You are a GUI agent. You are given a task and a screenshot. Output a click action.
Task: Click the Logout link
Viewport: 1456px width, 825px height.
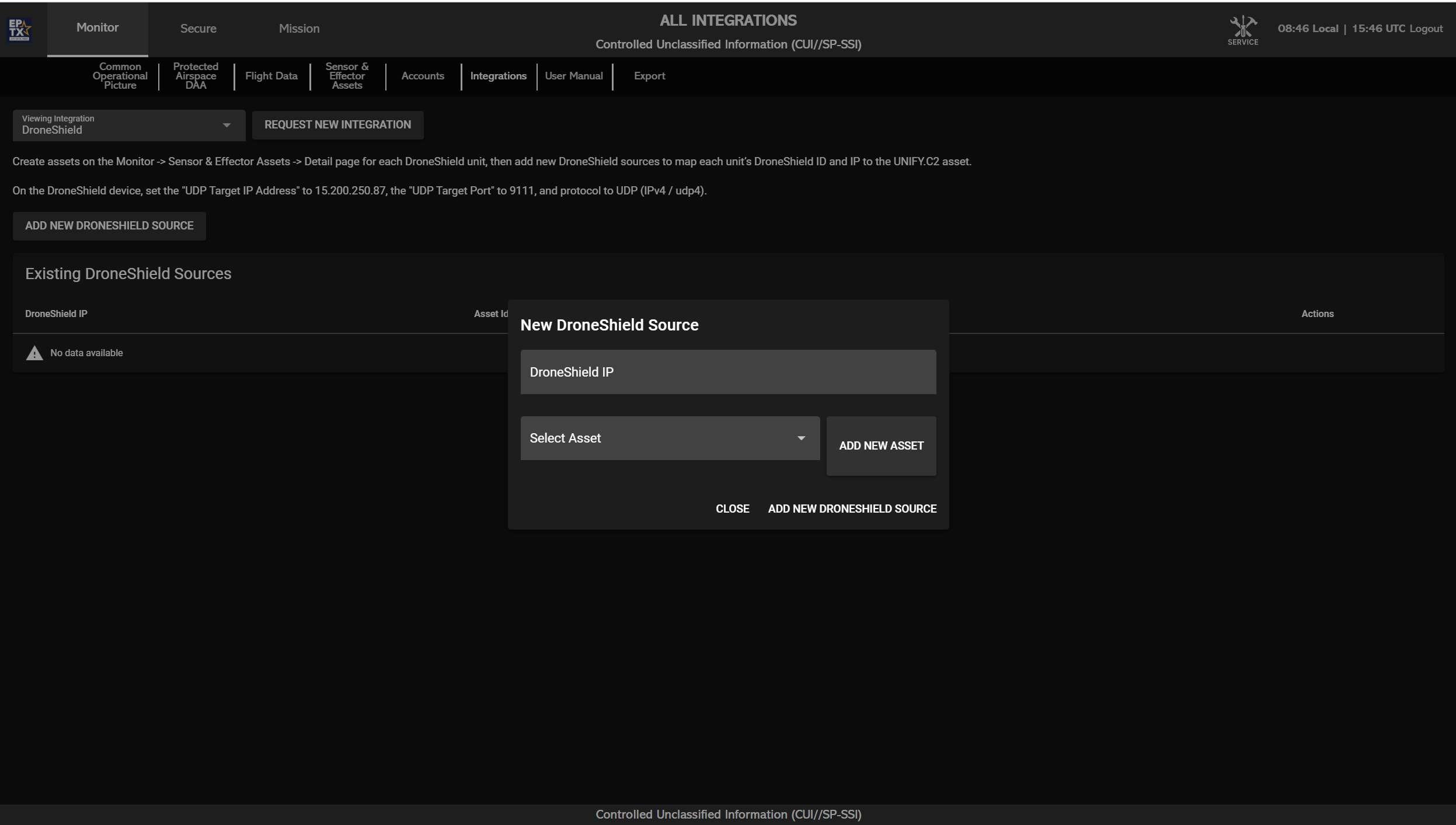1426,29
